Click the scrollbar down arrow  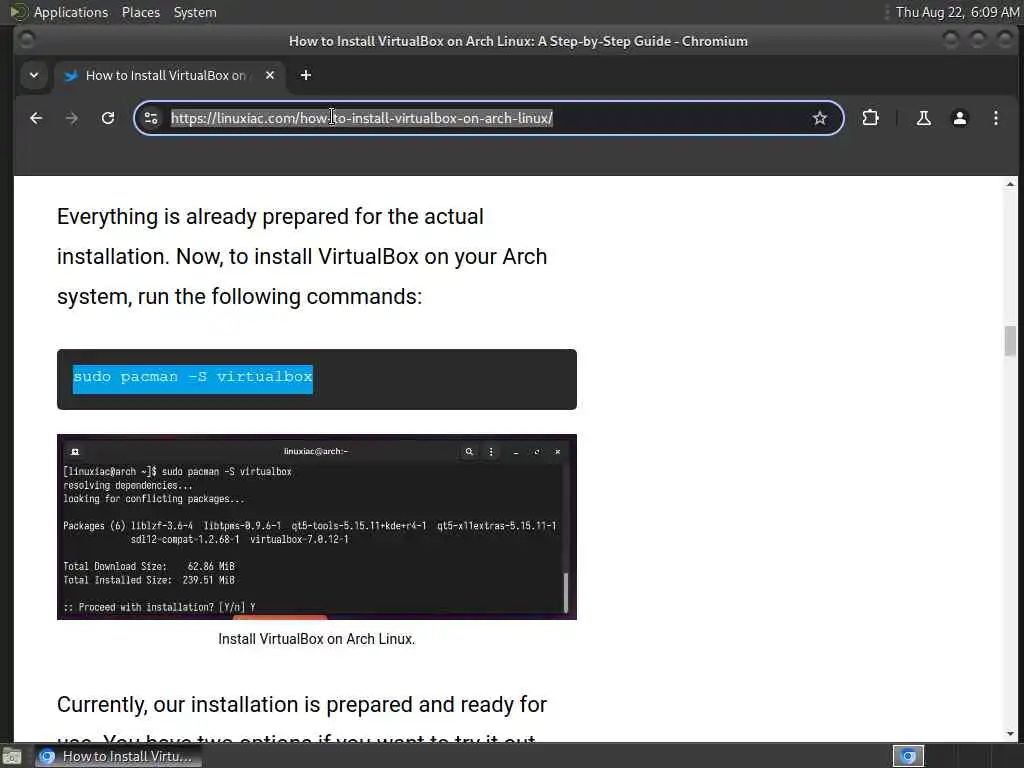pos(1010,734)
